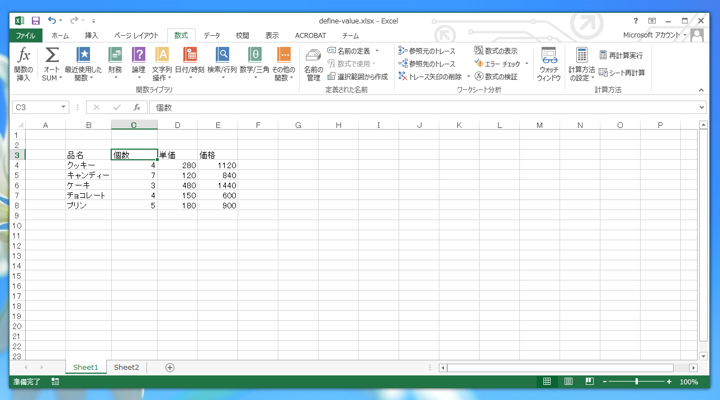The width and height of the screenshot is (720, 400).
Task: Click the macro recording icon in status bar
Action: click(55, 382)
